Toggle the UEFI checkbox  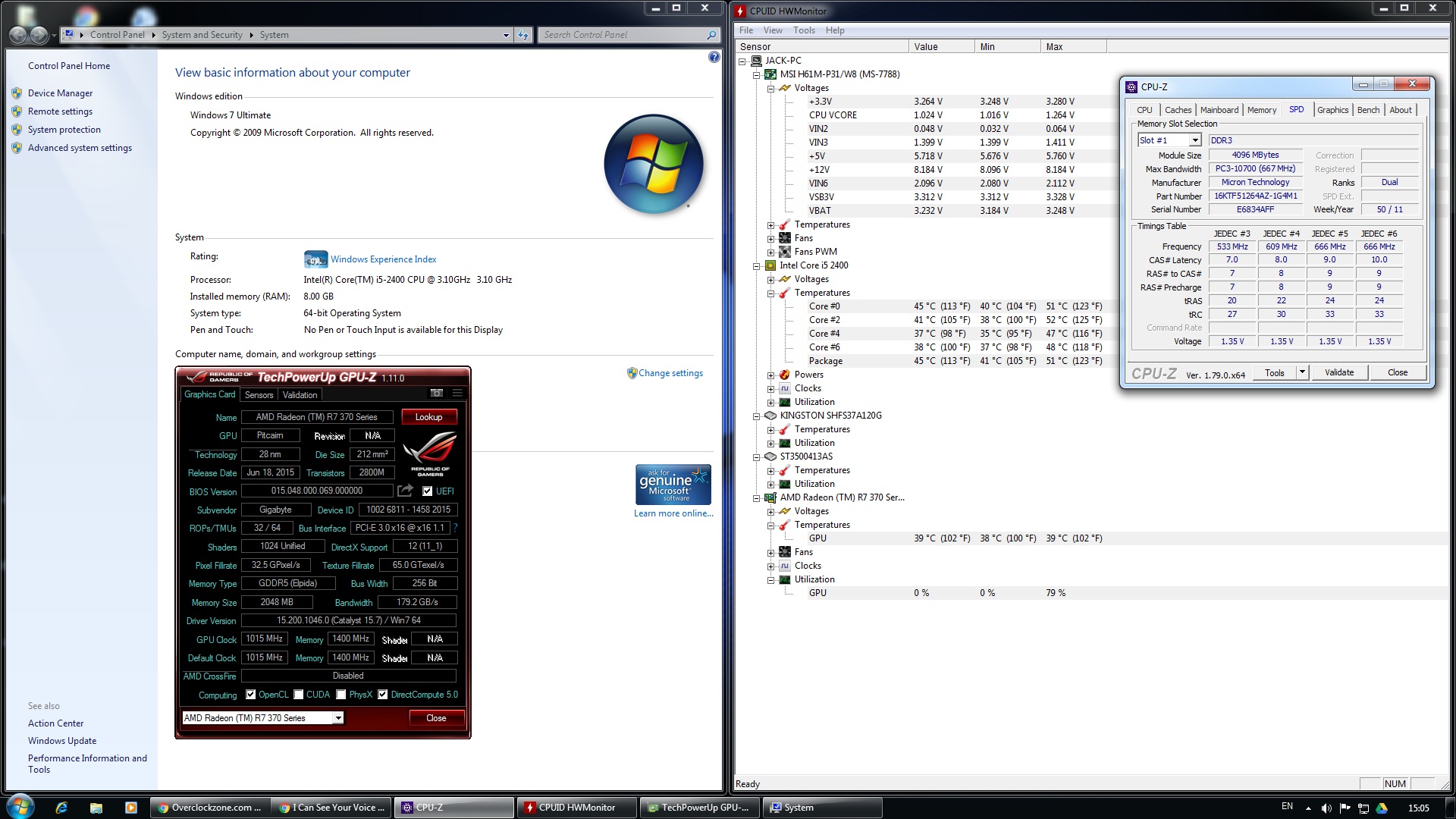[x=427, y=491]
